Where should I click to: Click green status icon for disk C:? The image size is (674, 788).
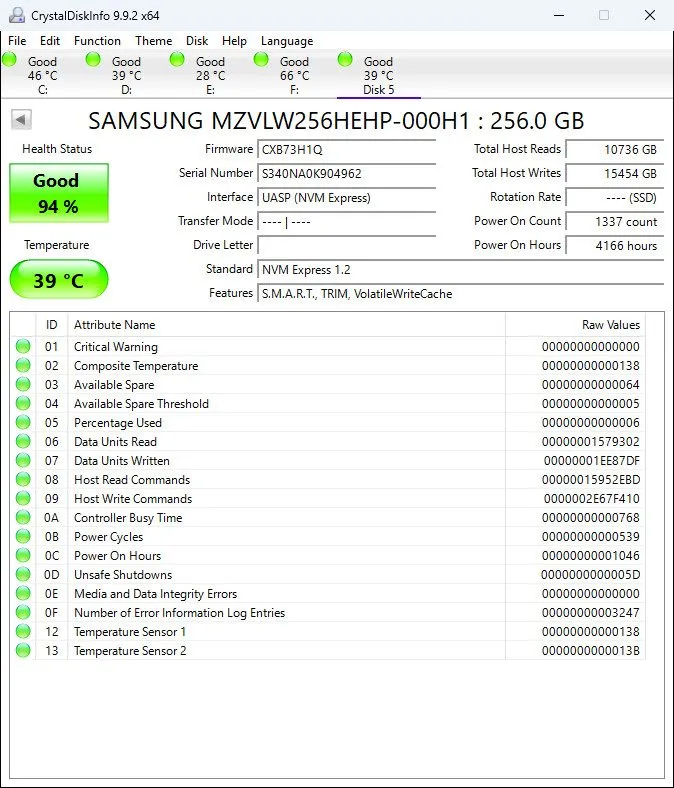pos(10,60)
